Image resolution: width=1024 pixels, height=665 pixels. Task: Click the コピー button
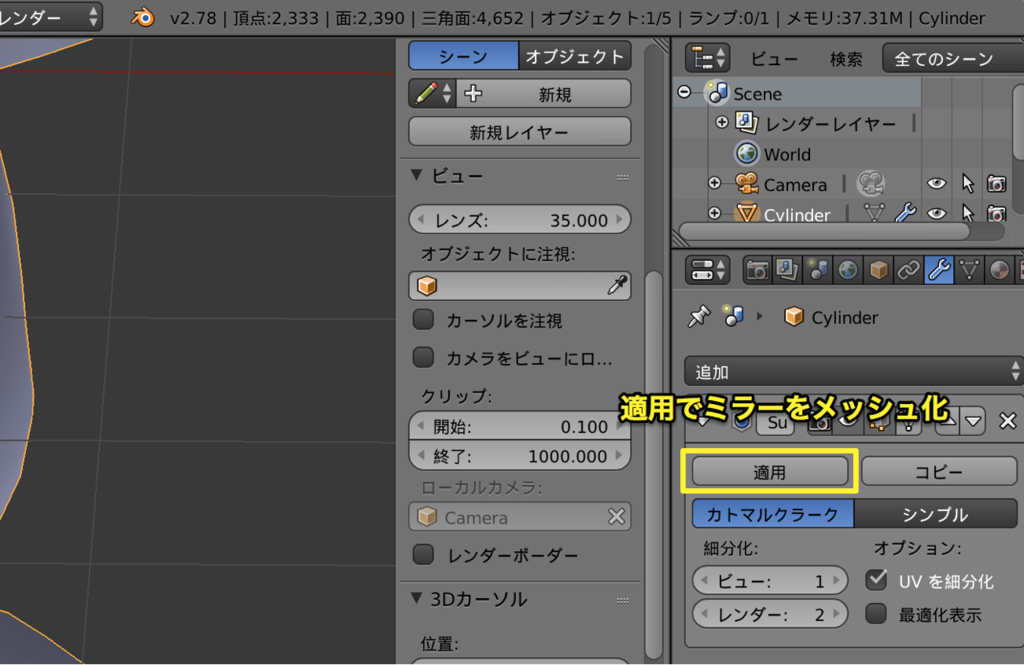click(x=938, y=471)
